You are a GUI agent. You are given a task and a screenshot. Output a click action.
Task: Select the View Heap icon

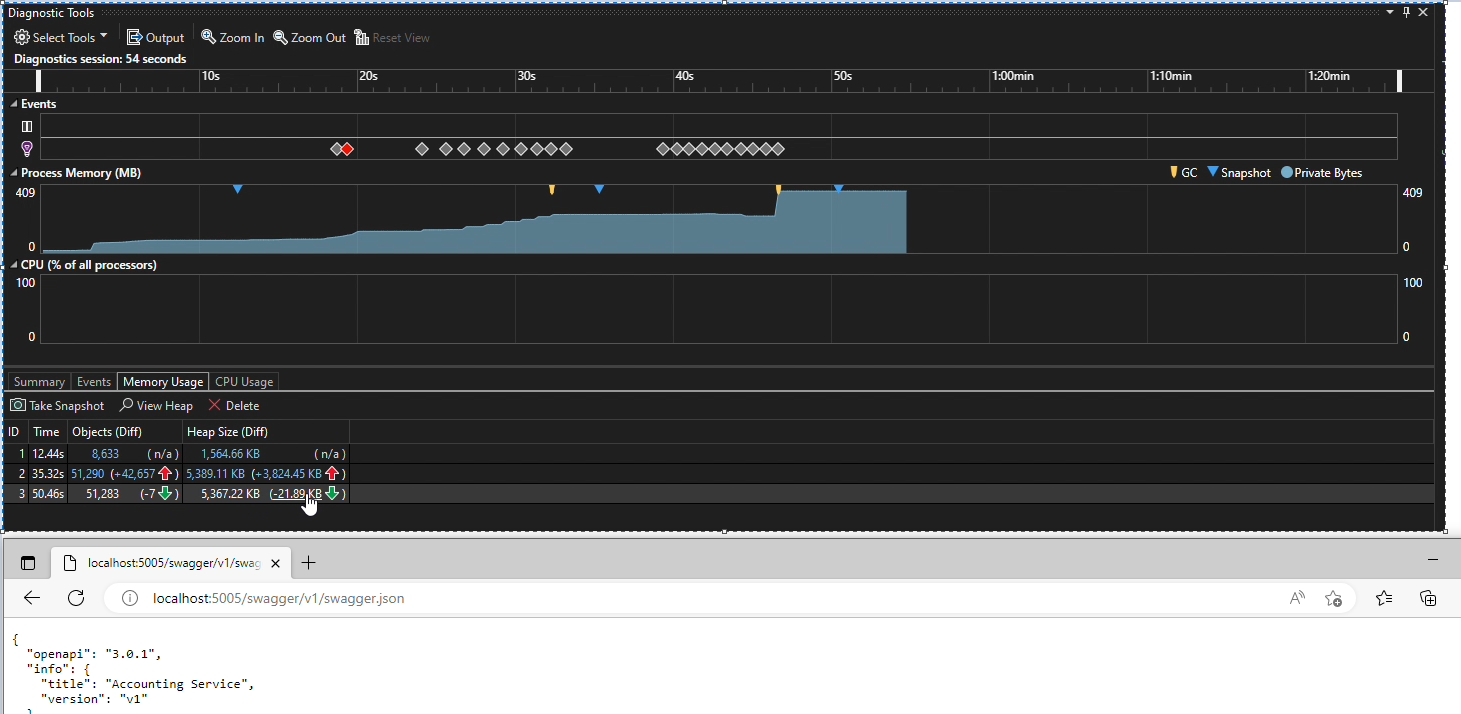[x=125, y=405]
